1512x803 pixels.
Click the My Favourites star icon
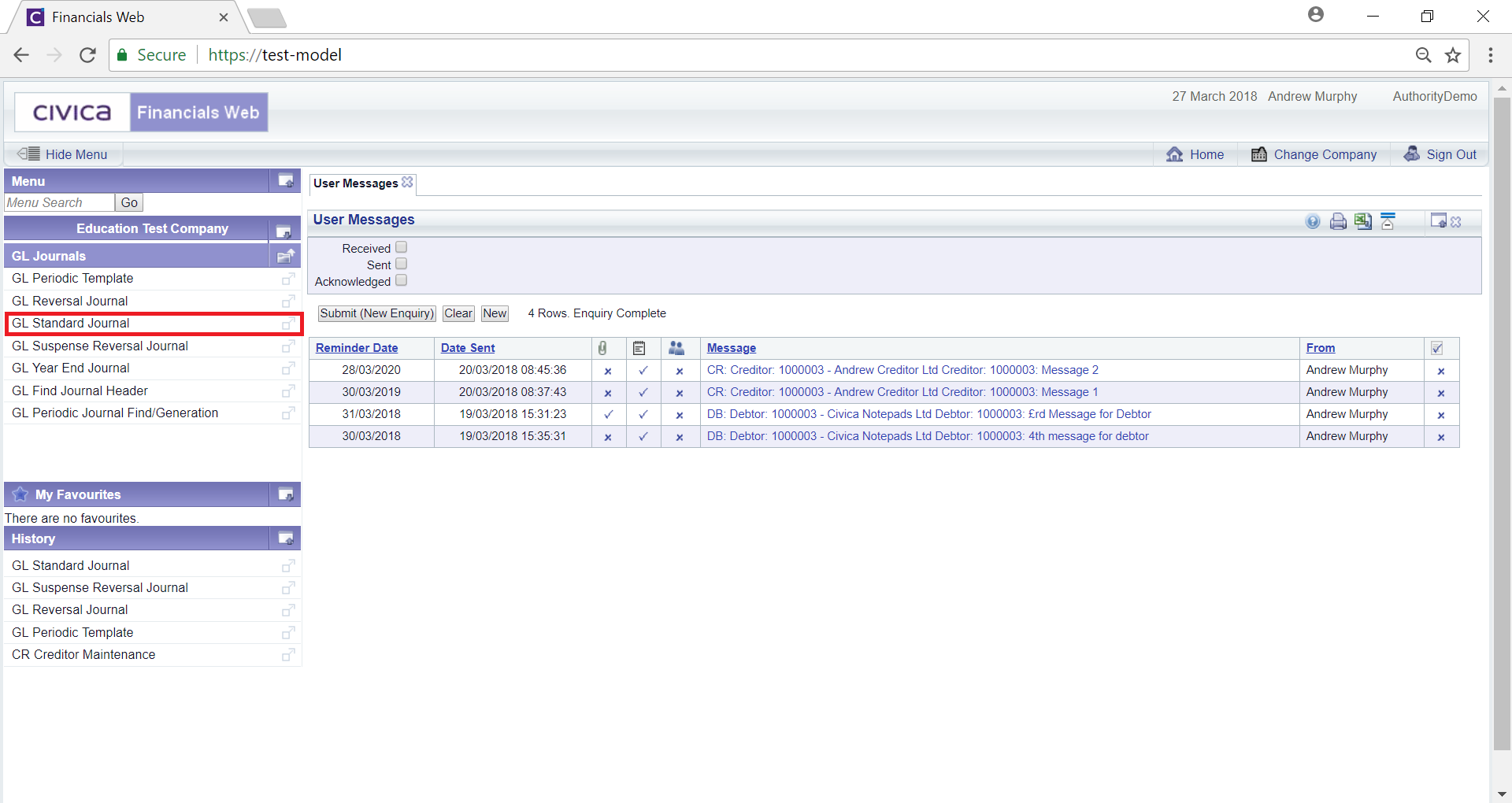coord(20,494)
